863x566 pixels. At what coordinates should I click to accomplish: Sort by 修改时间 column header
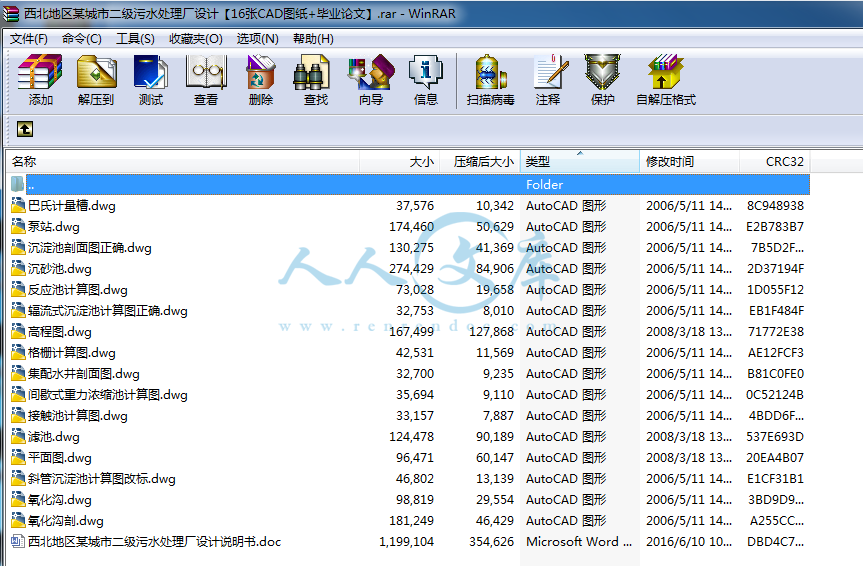pyautogui.click(x=689, y=161)
